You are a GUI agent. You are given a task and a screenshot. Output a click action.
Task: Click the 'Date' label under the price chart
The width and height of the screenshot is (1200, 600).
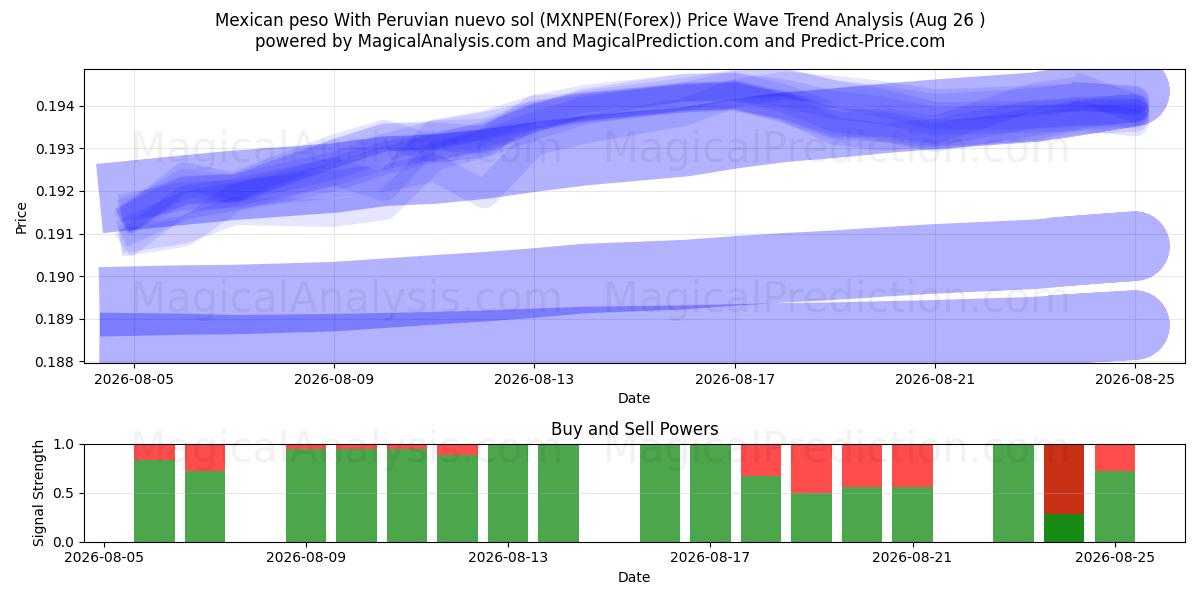click(x=634, y=398)
